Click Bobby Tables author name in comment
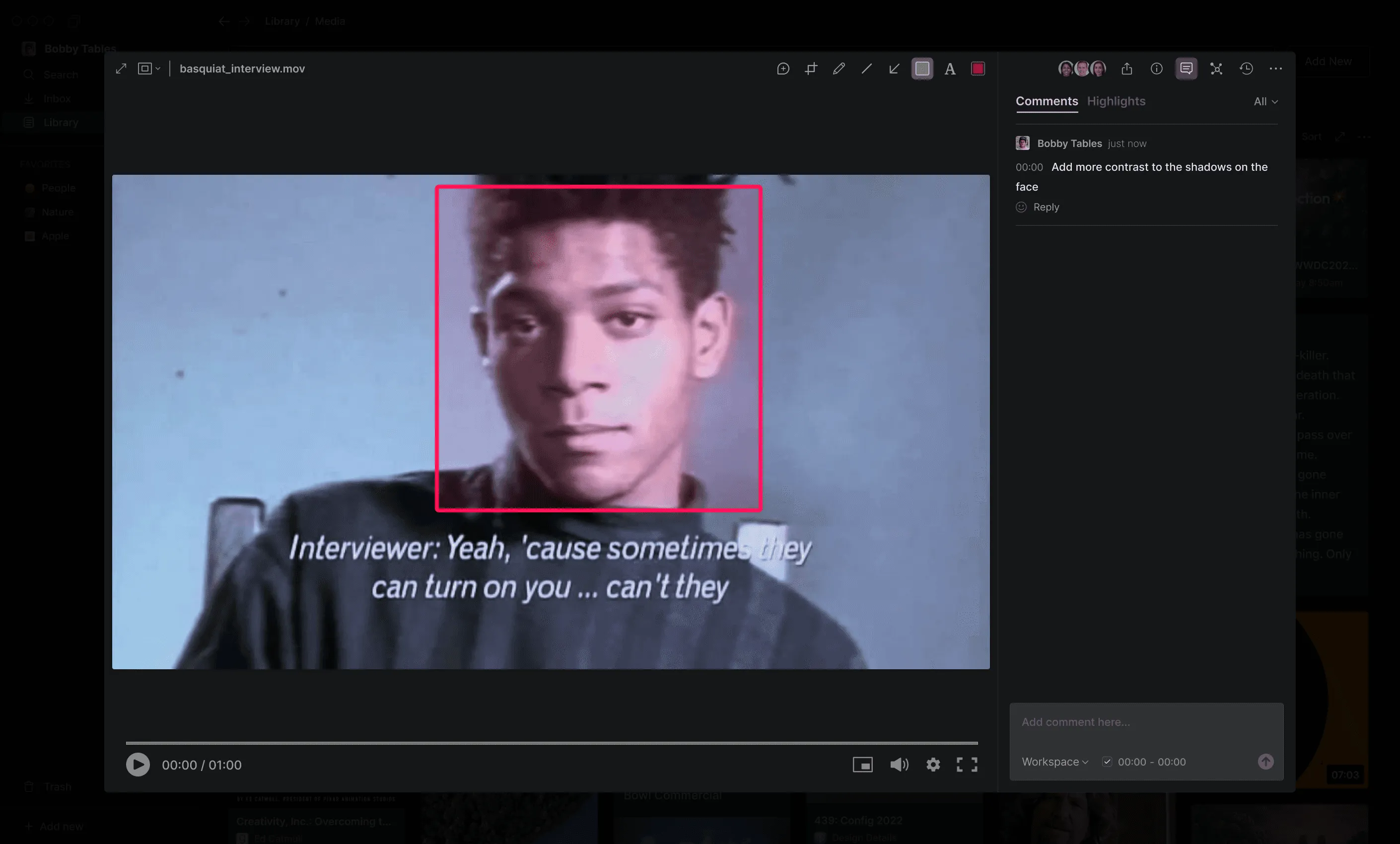The height and width of the screenshot is (844, 1400). click(x=1069, y=143)
